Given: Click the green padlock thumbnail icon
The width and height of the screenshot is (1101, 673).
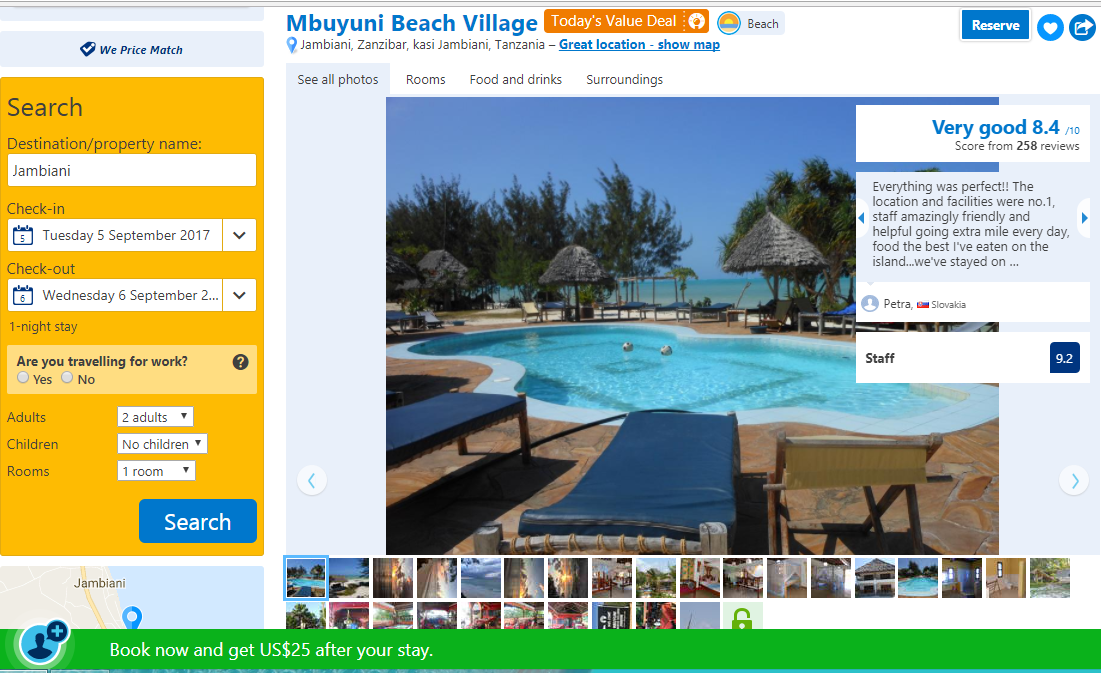Looking at the screenshot, I should [x=742, y=618].
